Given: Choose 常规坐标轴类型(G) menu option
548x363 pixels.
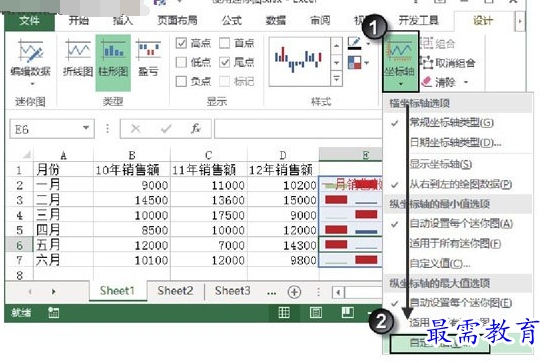Looking at the screenshot, I should (458, 123).
